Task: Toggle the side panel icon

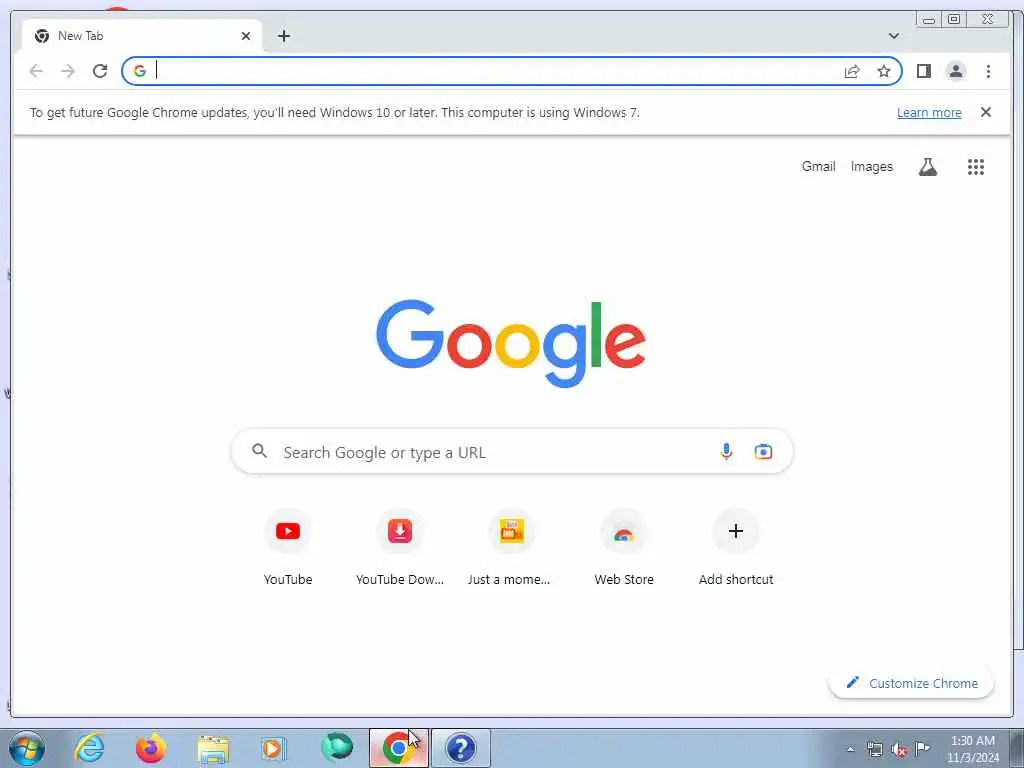Action: (923, 71)
